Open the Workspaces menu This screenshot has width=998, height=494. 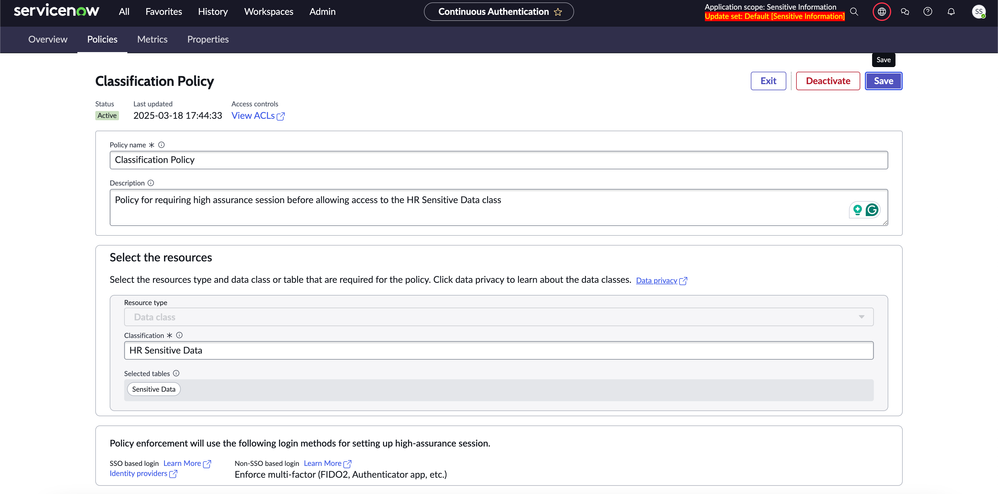269,12
